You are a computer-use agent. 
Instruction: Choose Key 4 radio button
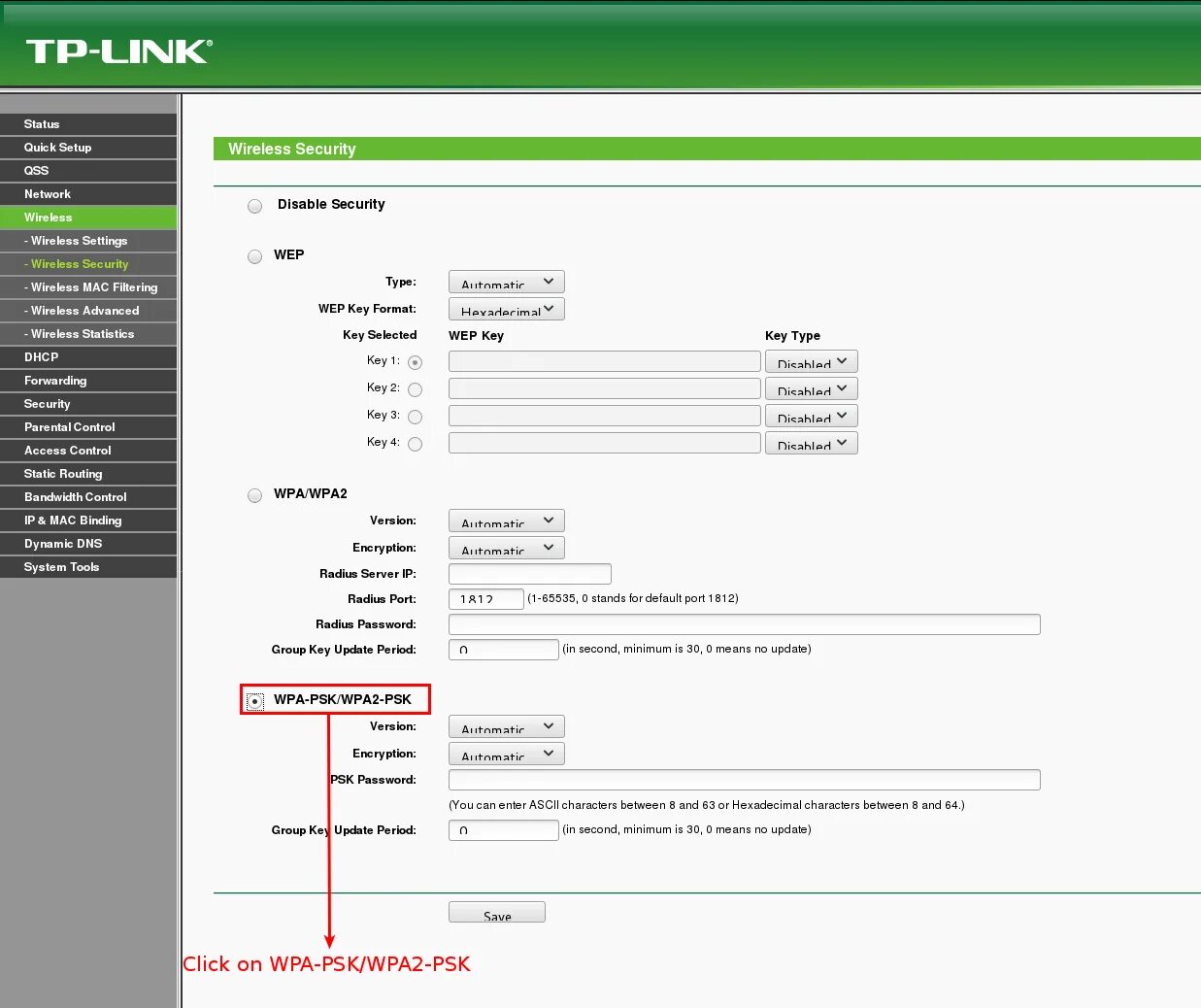[x=416, y=444]
